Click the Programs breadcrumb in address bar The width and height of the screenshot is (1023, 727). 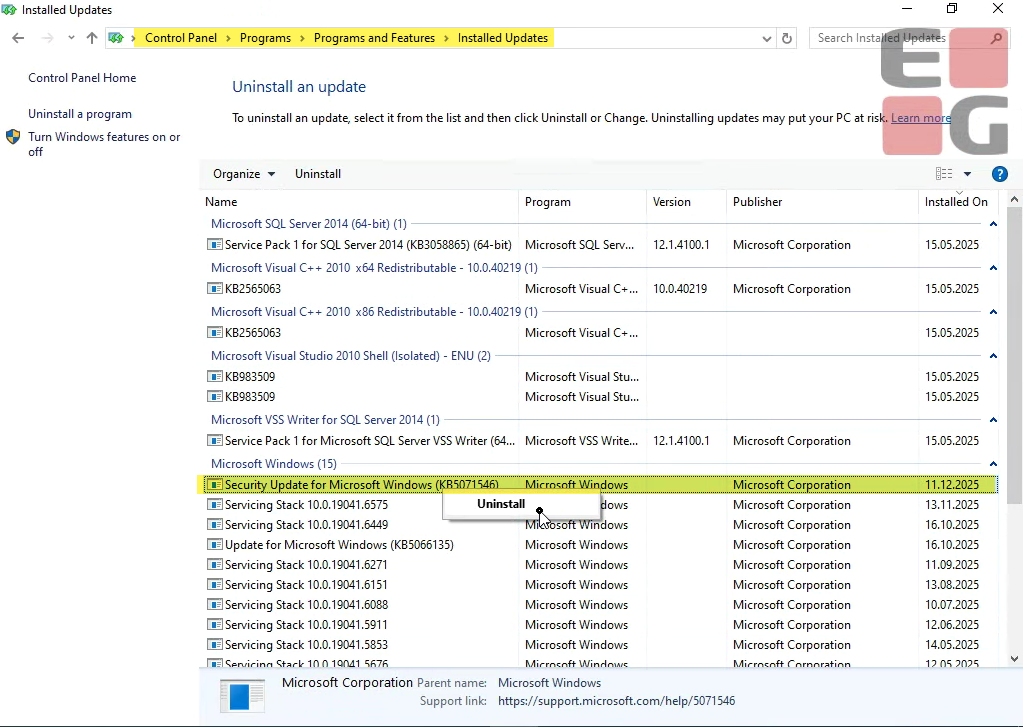coord(265,38)
